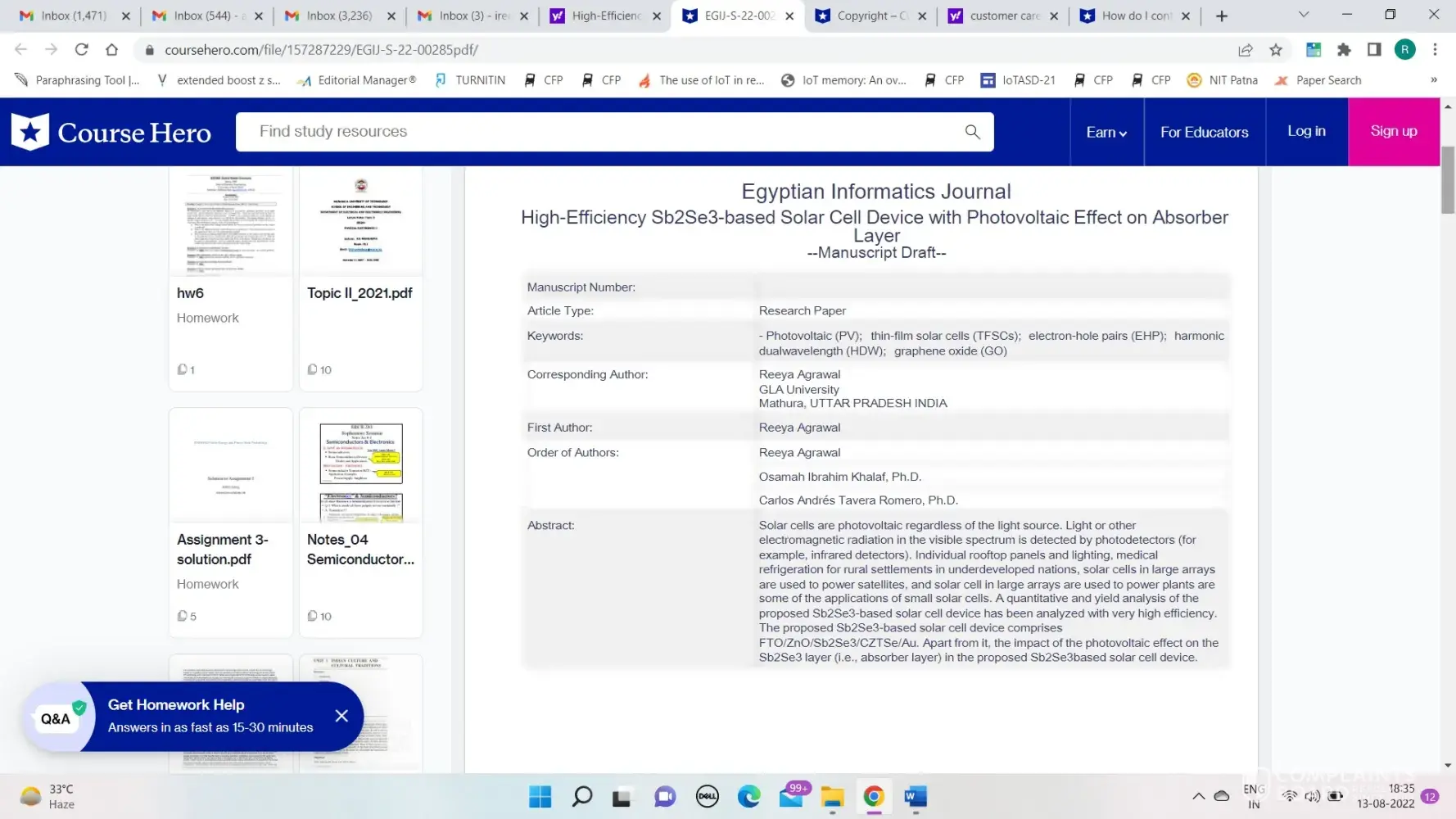Open the browser Extensions puzzle icon
The height and width of the screenshot is (819, 1456).
pos(1344,50)
